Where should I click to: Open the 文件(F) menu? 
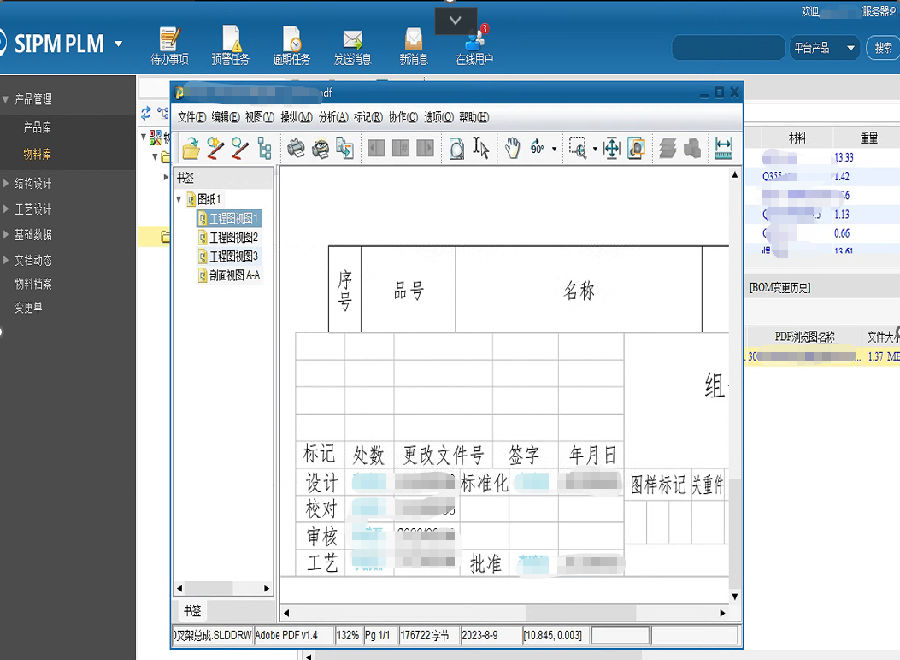coord(191,117)
